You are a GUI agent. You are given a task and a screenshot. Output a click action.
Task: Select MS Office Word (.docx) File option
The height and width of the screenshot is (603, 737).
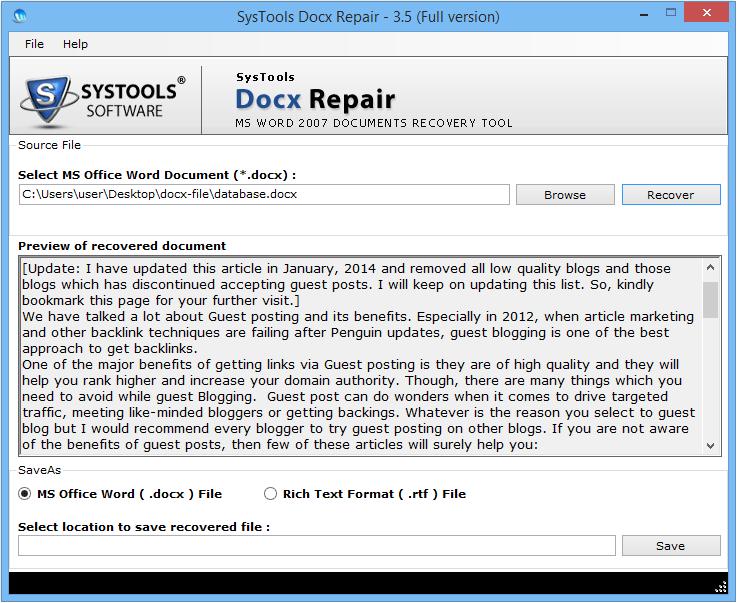click(120, 494)
